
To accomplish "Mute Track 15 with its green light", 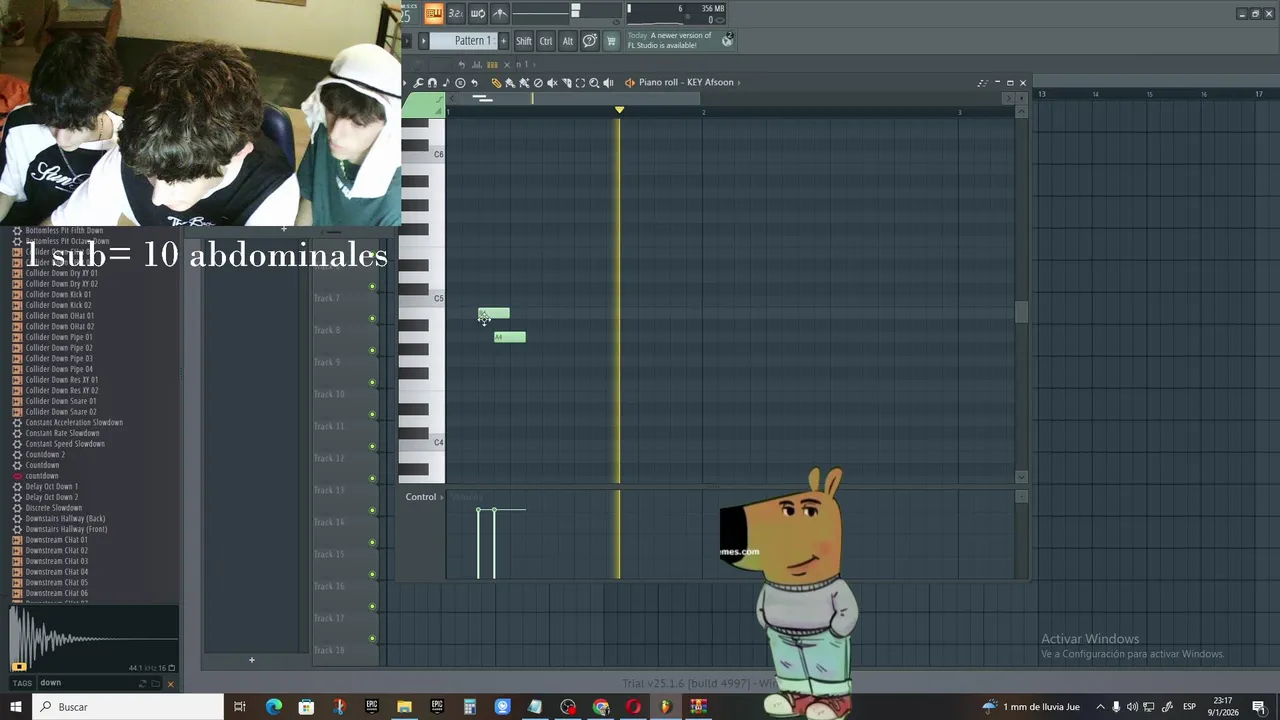I will (372, 543).
